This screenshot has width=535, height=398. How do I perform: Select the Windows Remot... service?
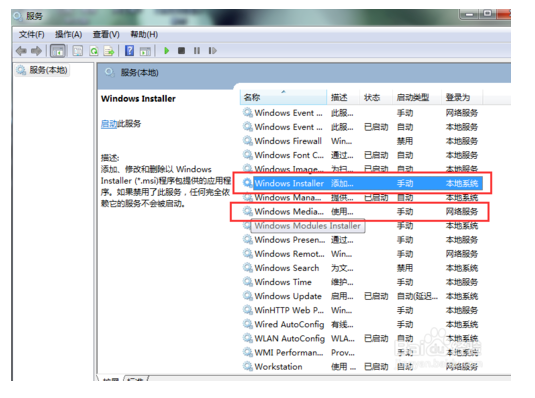click(361, 254)
